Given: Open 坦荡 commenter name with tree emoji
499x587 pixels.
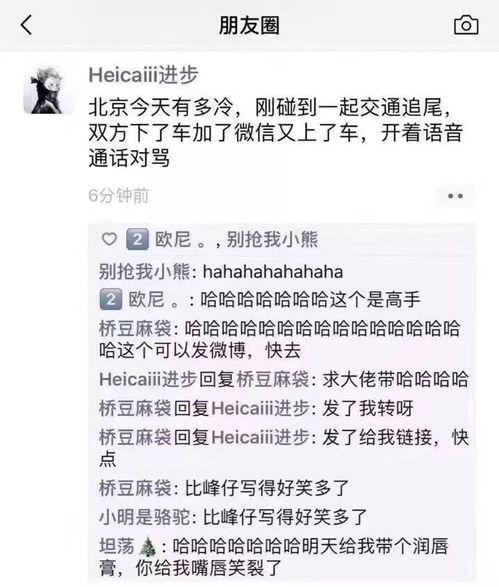Looking at the screenshot, I should [128, 547].
